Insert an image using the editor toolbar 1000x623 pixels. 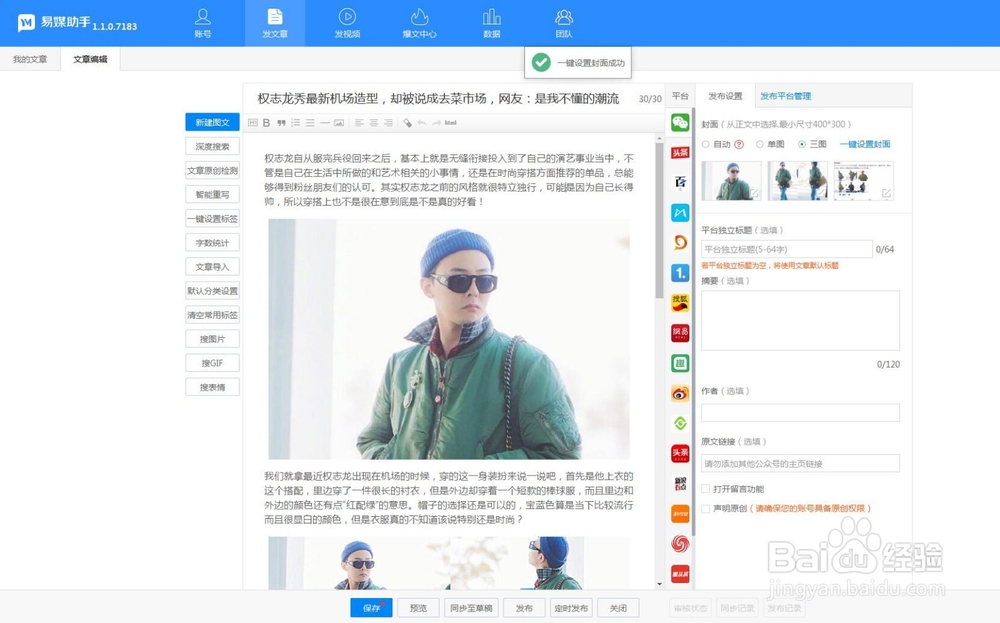pyautogui.click(x=339, y=122)
